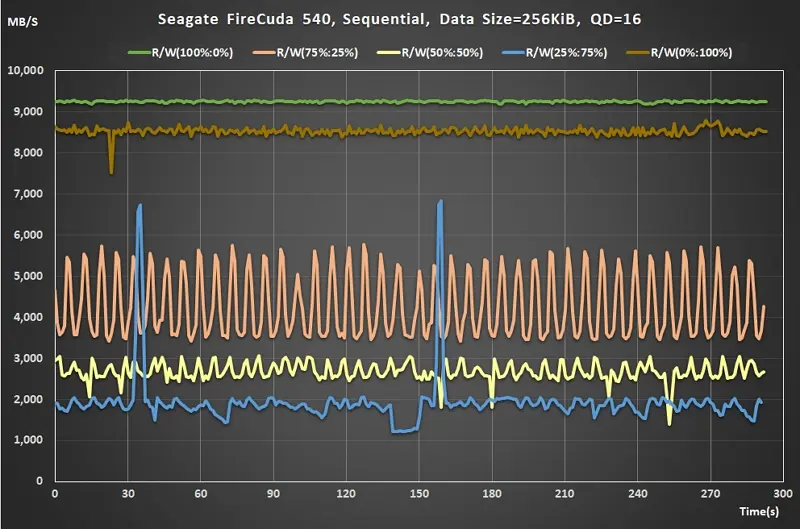Click the 8,000 y-axis value

coord(29,153)
